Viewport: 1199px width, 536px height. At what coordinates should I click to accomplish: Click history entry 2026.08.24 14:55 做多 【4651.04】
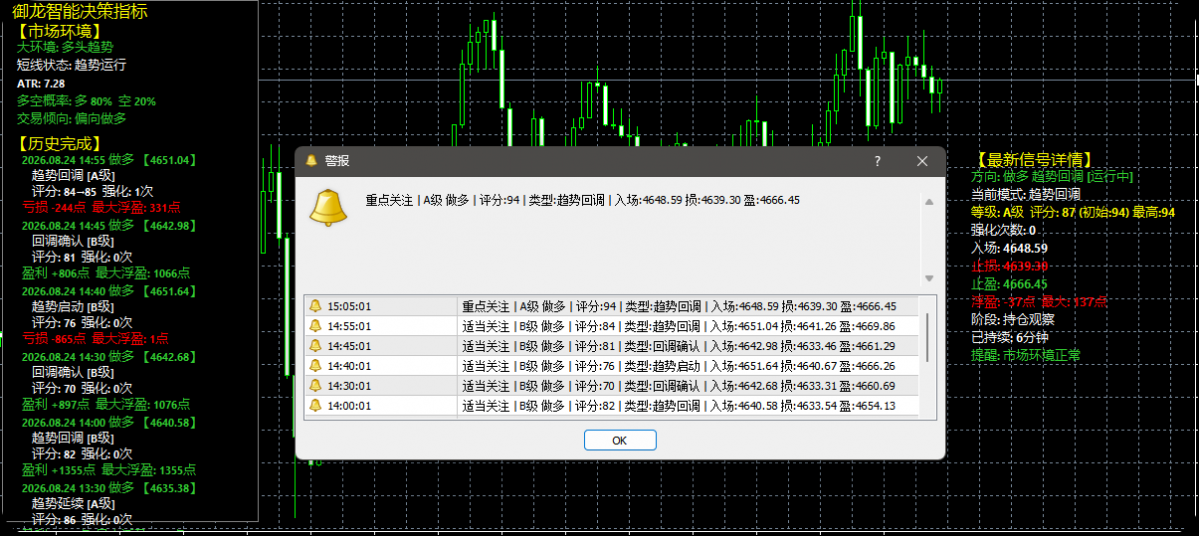click(110, 160)
